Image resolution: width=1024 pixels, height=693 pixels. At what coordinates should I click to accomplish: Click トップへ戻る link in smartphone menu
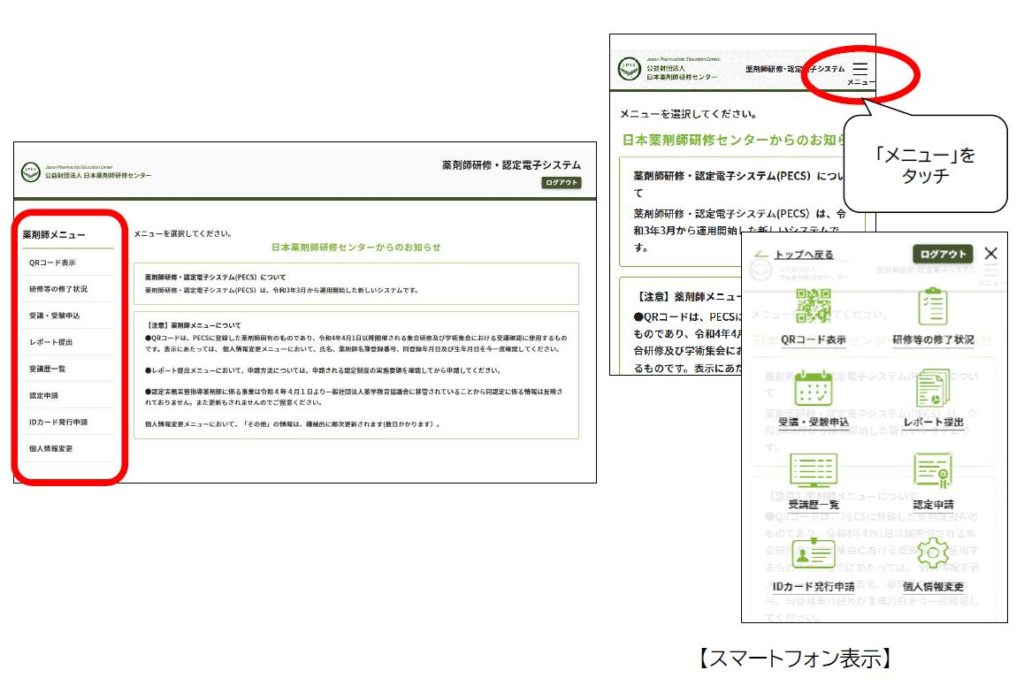[795, 255]
